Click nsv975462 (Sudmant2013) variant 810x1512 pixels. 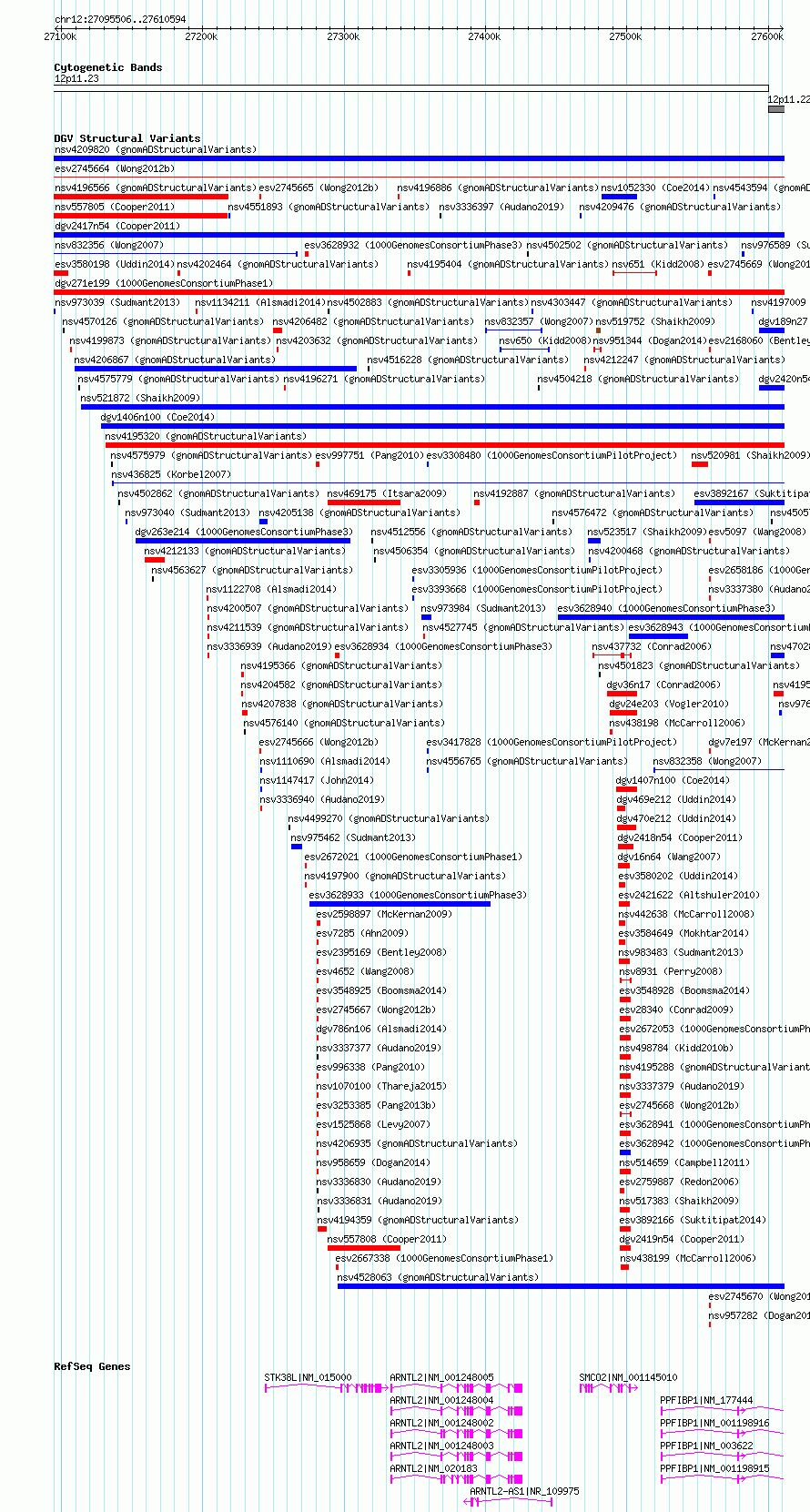tap(353, 837)
